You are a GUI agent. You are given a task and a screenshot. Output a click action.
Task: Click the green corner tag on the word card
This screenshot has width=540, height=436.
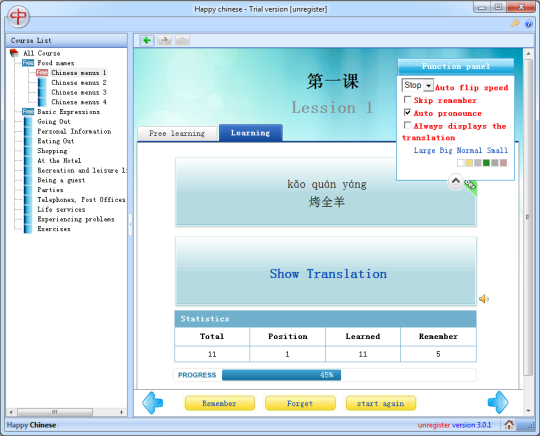[471, 186]
